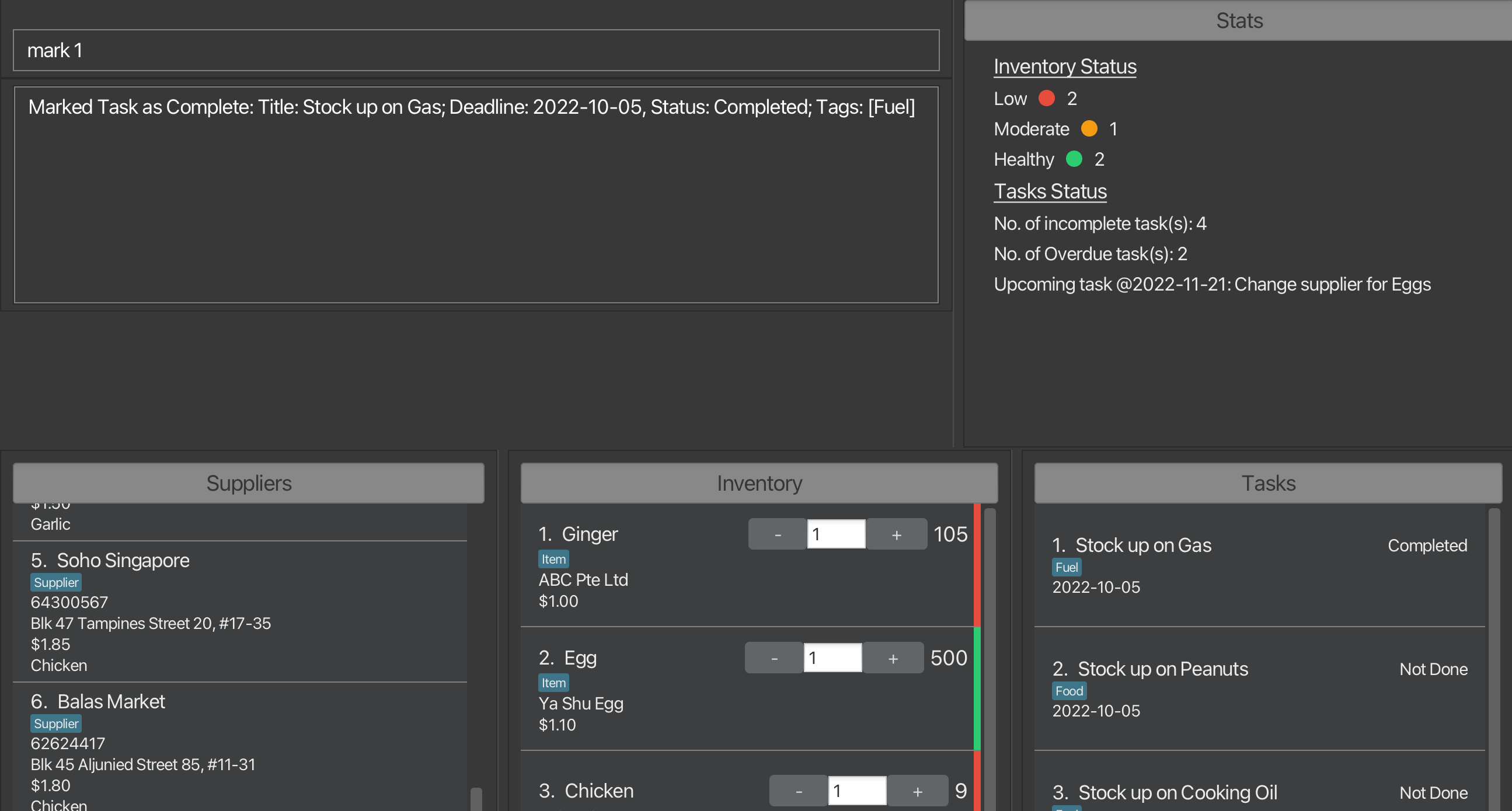
Task: Select the Food tag on the Peanuts task
Action: coord(1068,691)
